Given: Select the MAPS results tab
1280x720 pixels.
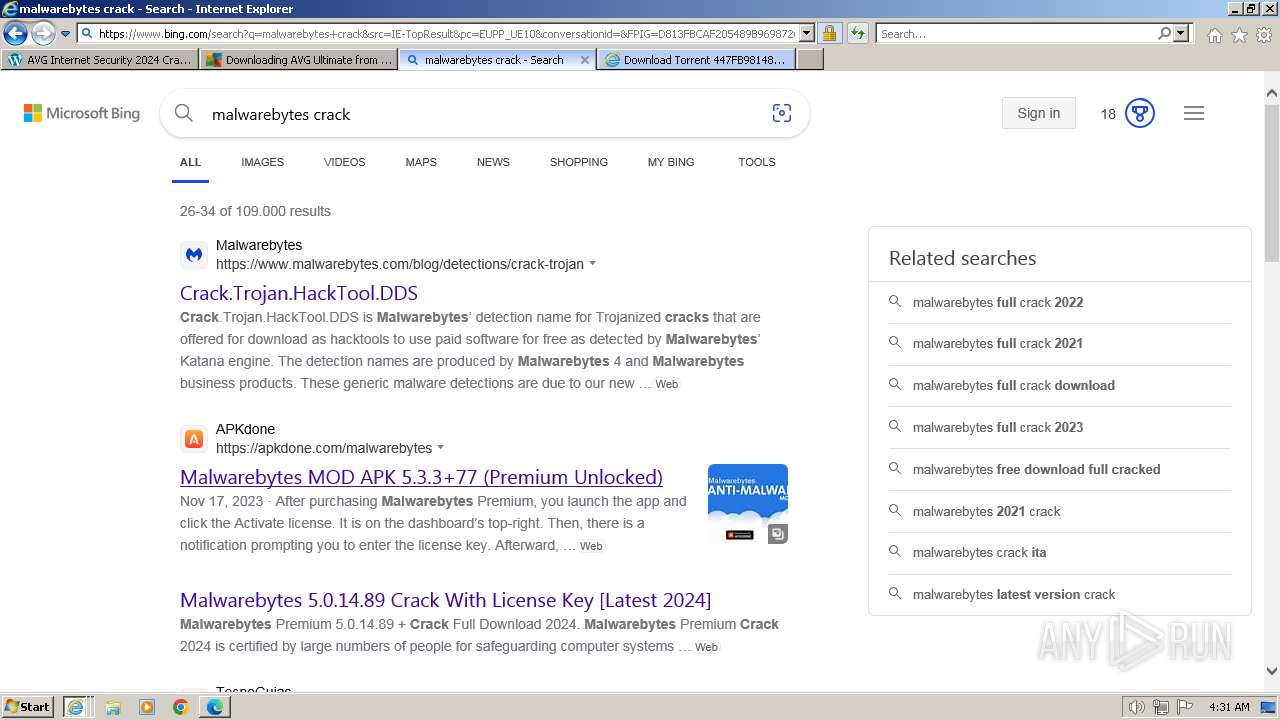Looking at the screenshot, I should pos(421,162).
